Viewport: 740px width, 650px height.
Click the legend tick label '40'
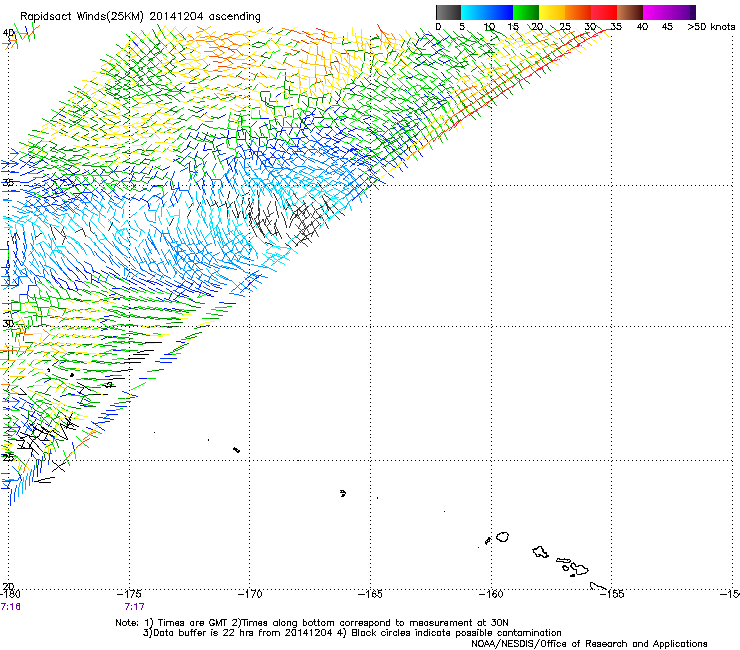(642, 27)
